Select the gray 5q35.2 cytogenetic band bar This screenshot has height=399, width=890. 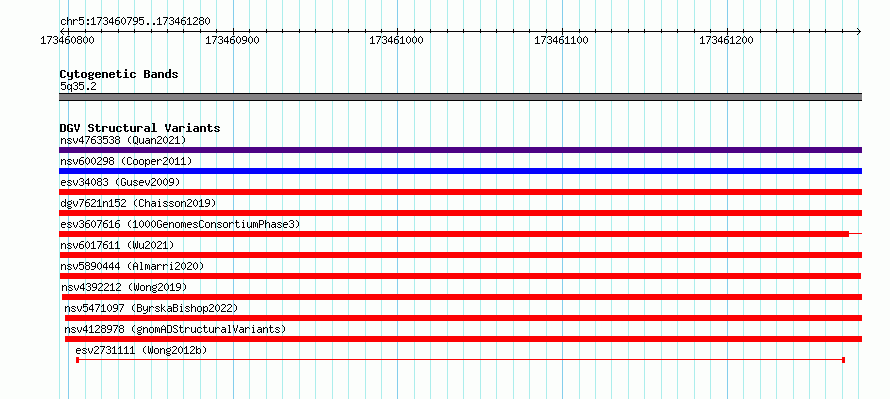[x=460, y=97]
